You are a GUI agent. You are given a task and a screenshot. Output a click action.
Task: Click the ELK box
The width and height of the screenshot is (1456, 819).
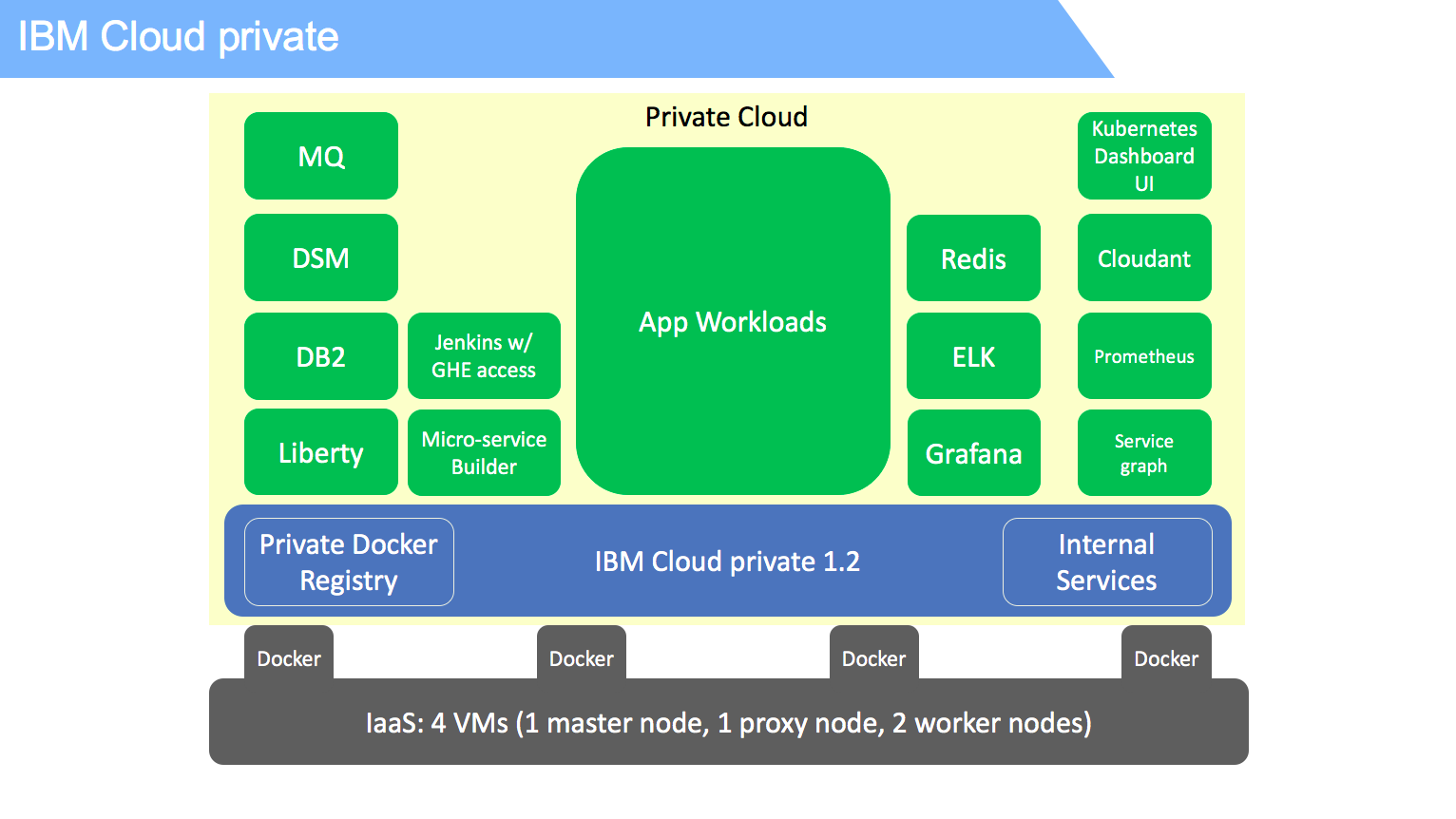point(973,356)
